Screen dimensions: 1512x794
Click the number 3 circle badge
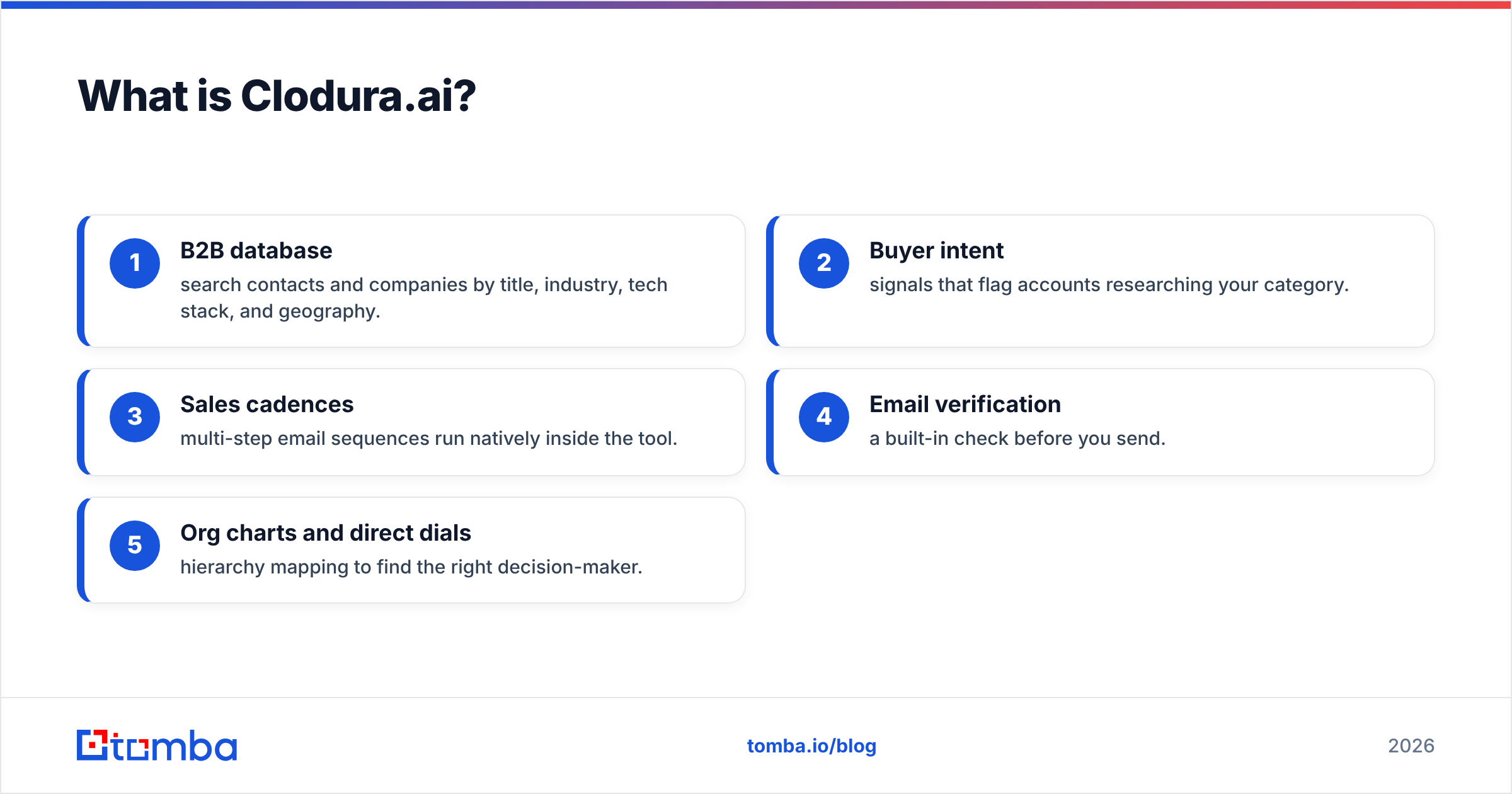(x=135, y=417)
